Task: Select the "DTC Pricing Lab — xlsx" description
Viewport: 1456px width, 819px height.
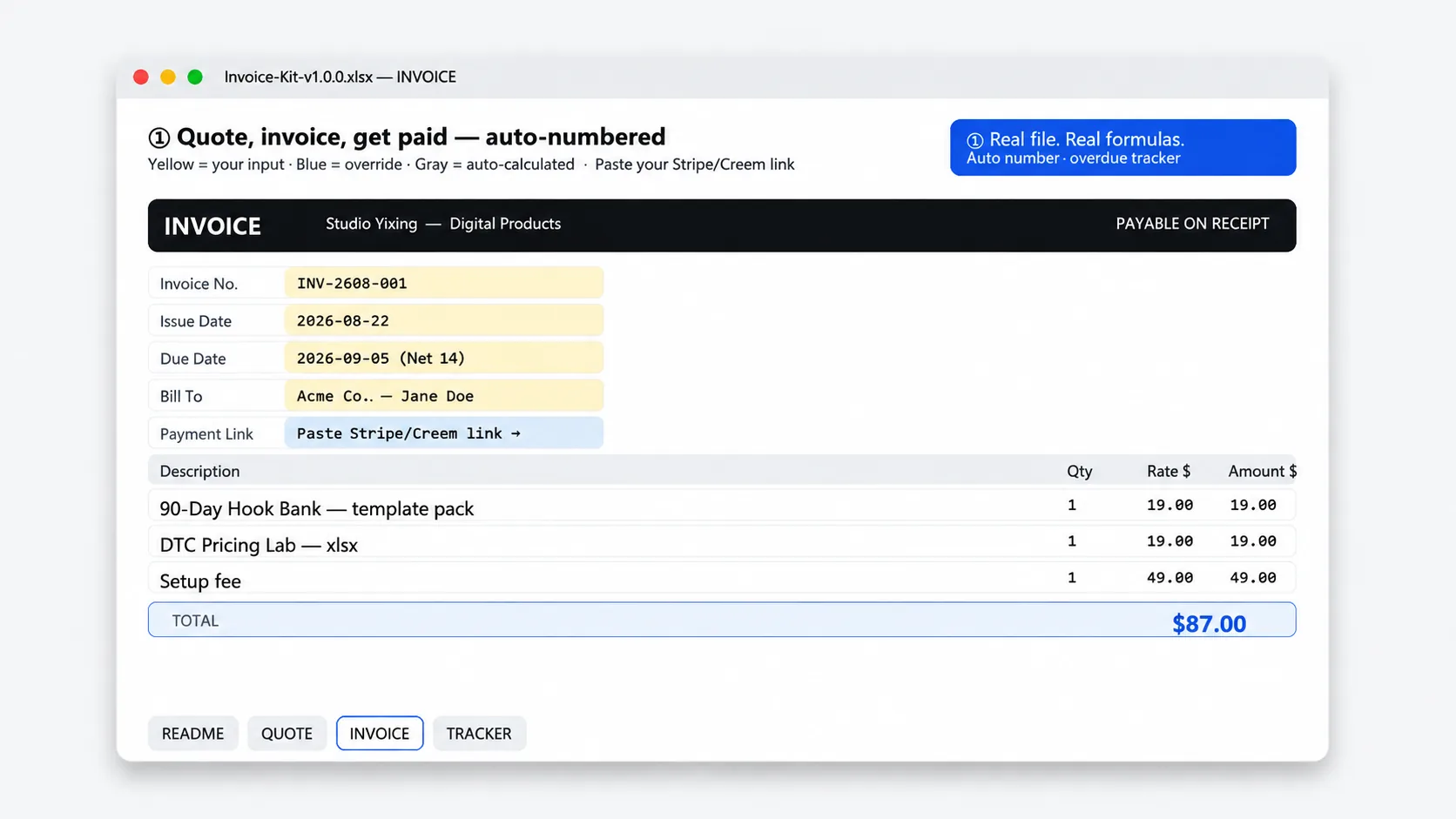Action: click(x=259, y=545)
